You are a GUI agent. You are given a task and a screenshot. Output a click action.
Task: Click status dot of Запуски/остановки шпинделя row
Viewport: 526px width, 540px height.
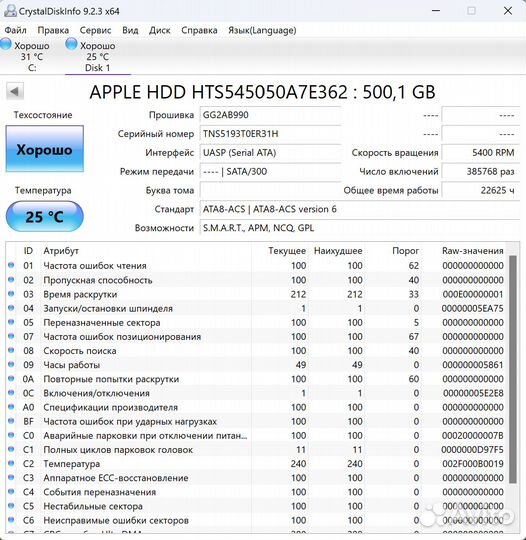(x=11, y=308)
